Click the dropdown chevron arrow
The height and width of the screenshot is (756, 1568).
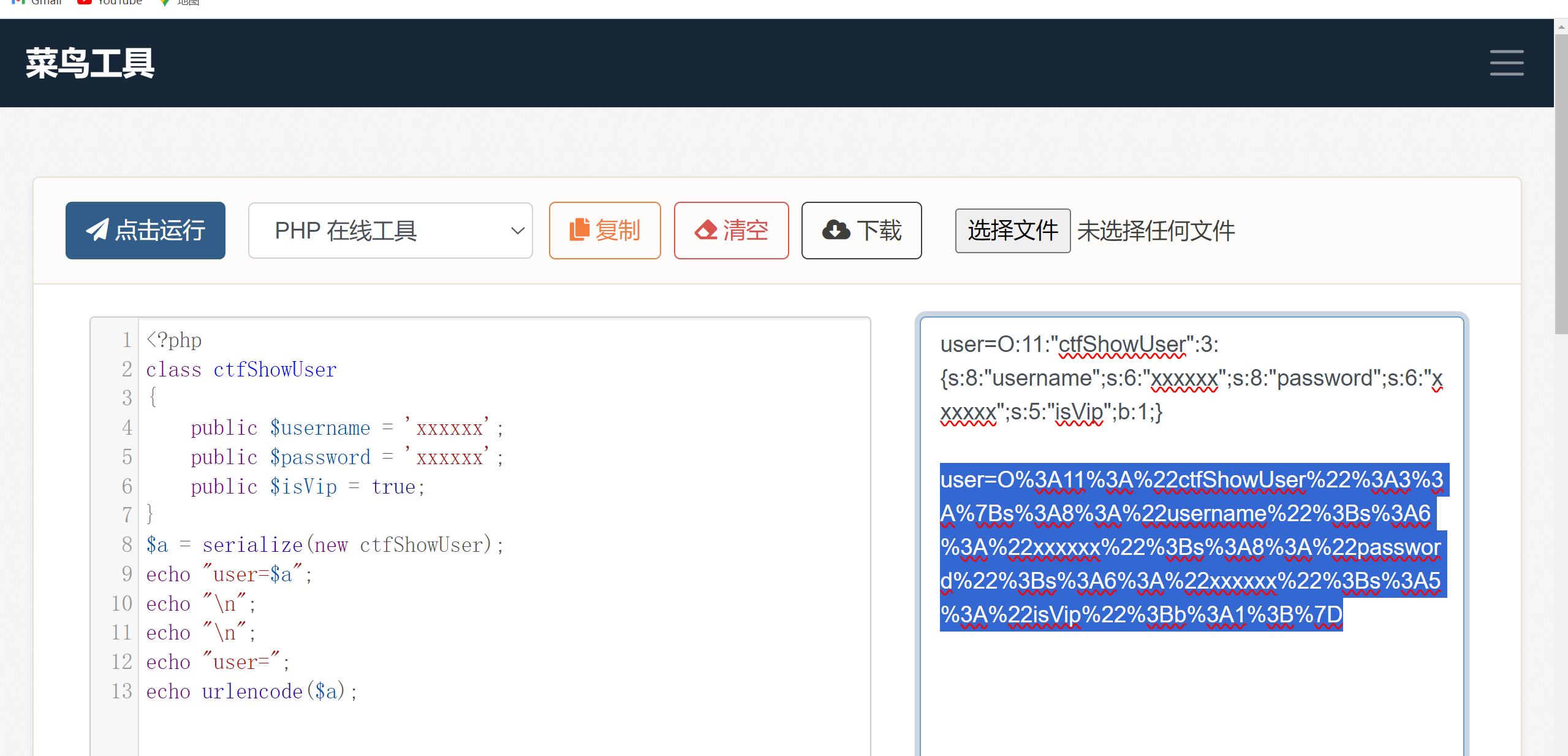[x=518, y=231]
